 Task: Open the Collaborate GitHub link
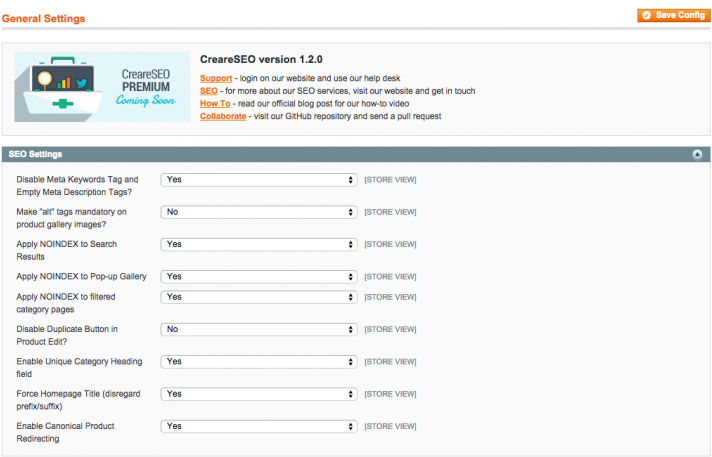pyautogui.click(x=222, y=116)
